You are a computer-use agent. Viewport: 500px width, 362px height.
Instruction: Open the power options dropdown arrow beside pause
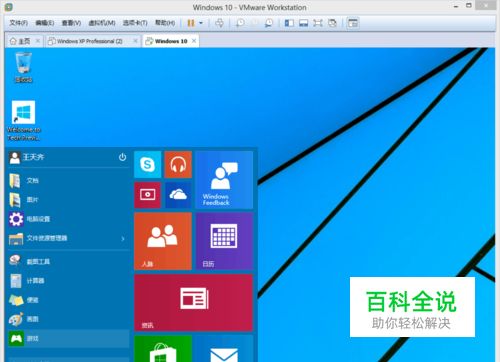201,23
